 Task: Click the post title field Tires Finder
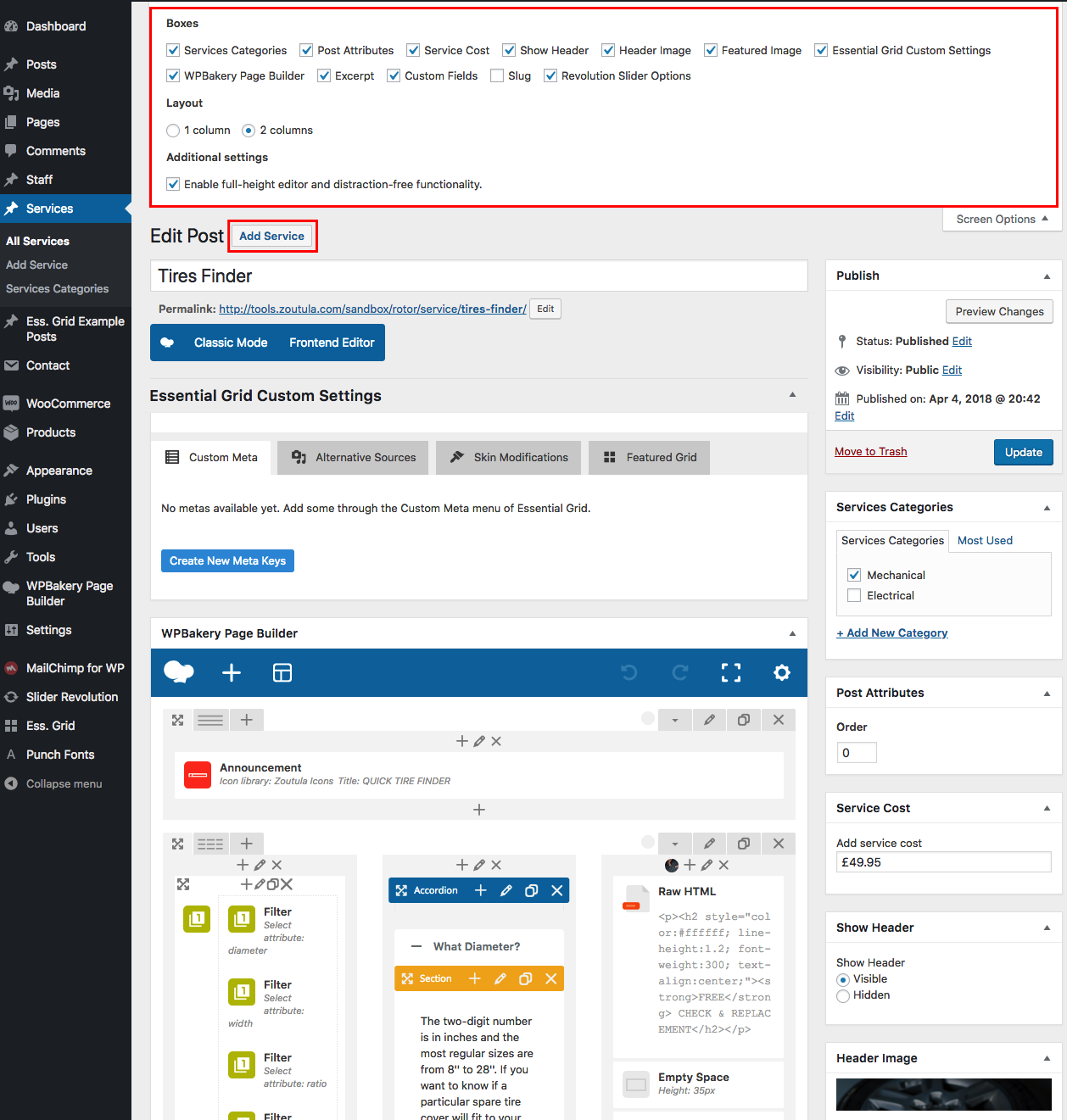479,276
